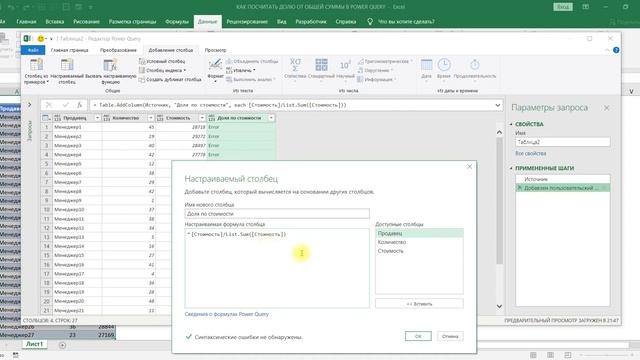This screenshot has height=360, width=640.
Task: Click the preview scrollbar down arrow
Action: click(x=499, y=306)
